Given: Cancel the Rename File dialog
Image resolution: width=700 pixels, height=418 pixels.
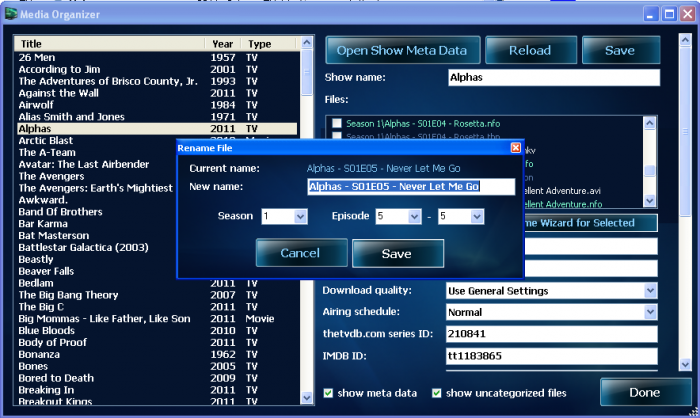Looking at the screenshot, I should [x=301, y=253].
